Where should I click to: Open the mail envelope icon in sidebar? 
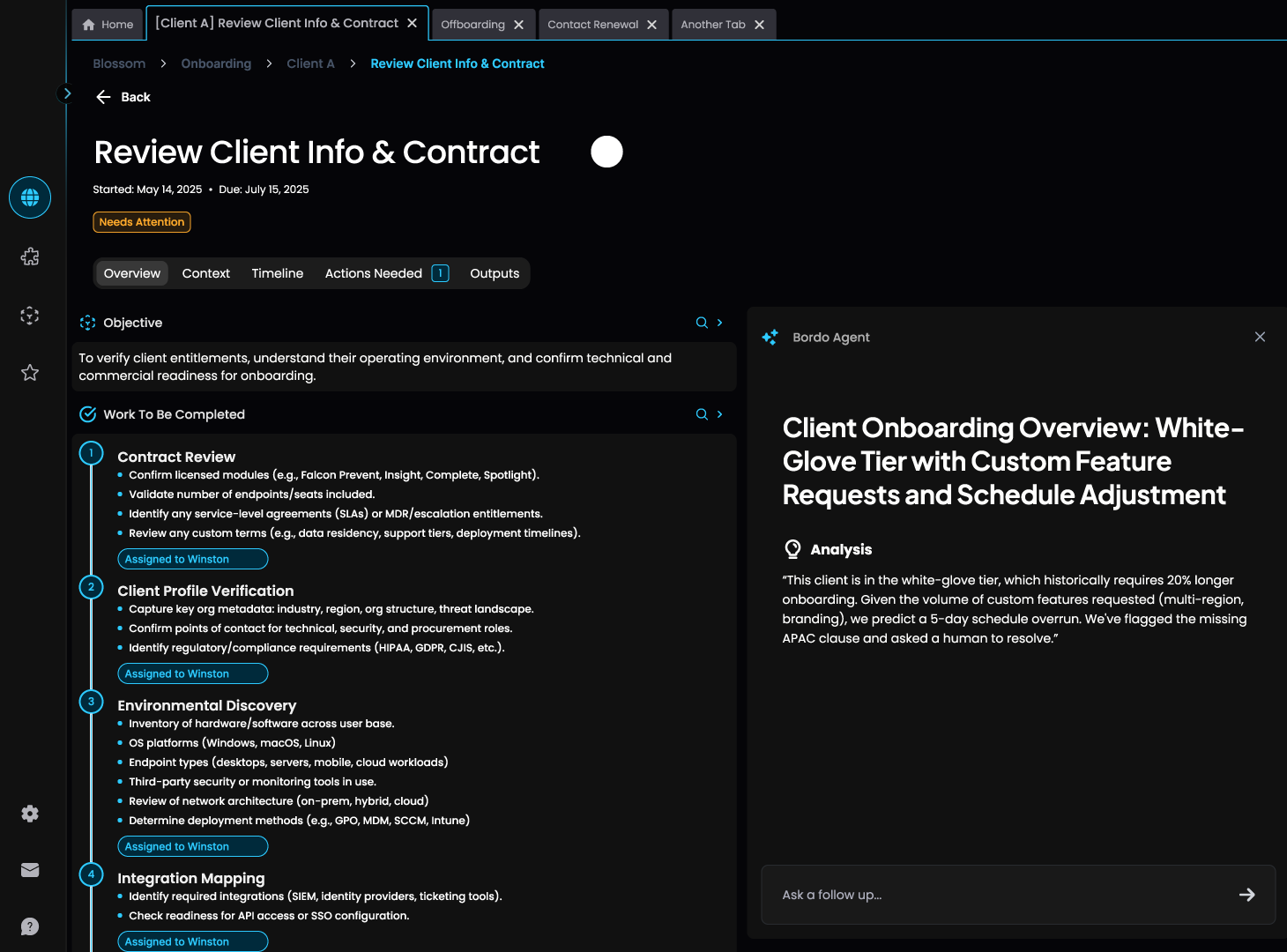click(x=29, y=869)
